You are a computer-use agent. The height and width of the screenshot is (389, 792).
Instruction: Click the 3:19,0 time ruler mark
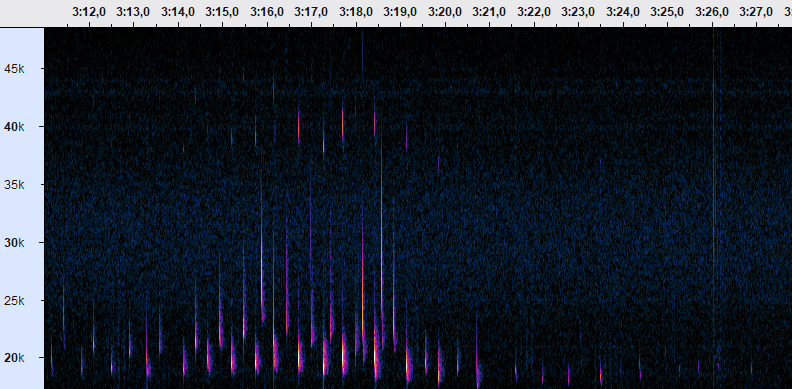point(401,12)
